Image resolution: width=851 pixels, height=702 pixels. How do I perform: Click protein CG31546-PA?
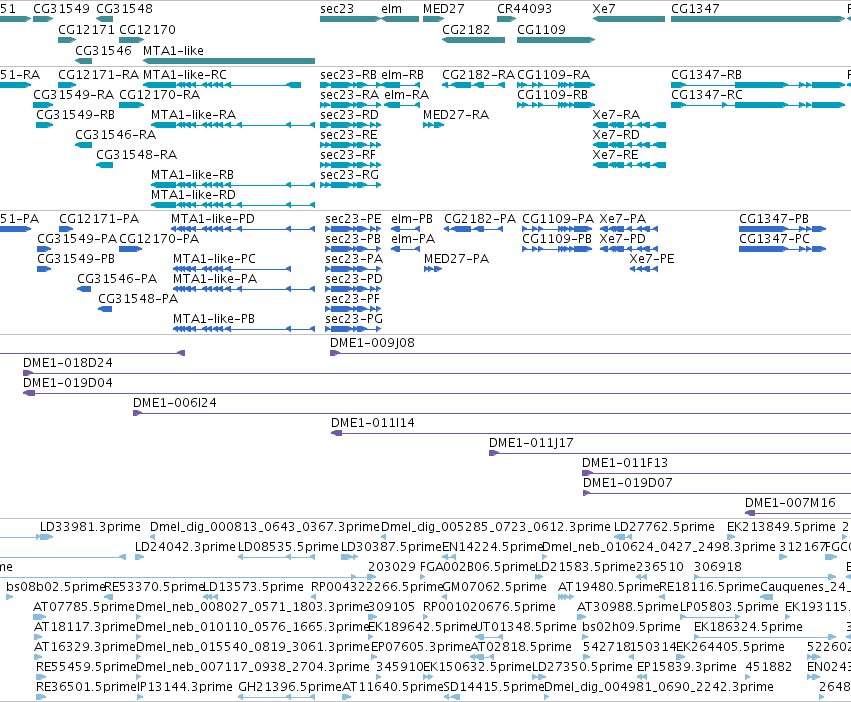click(84, 289)
